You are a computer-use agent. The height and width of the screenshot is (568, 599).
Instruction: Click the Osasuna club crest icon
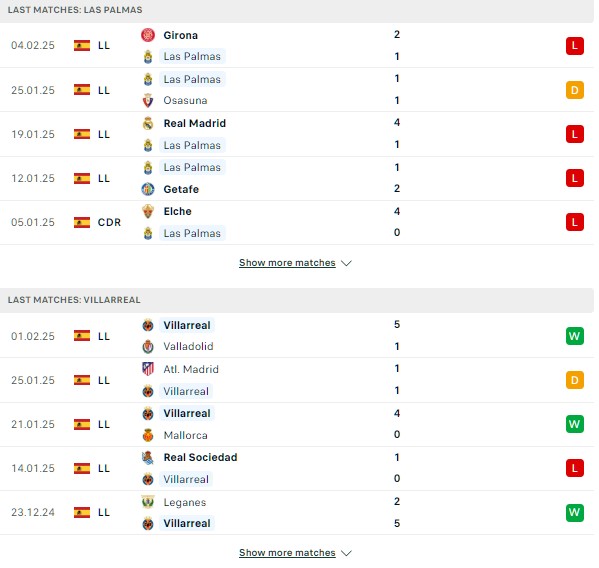point(148,100)
